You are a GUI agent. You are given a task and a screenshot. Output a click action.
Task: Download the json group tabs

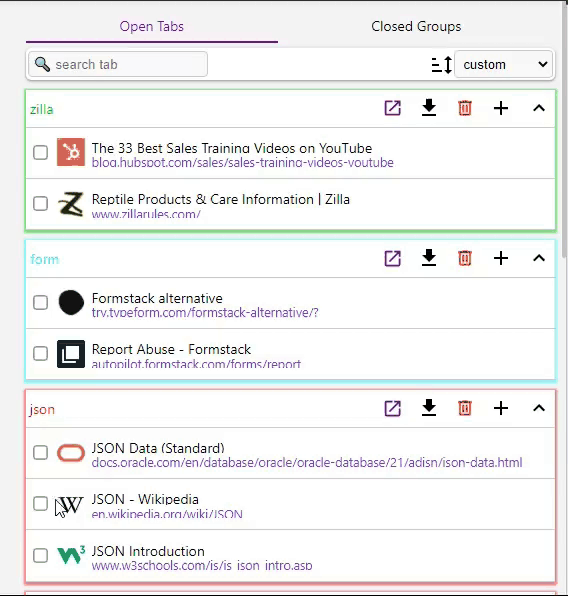tap(429, 408)
